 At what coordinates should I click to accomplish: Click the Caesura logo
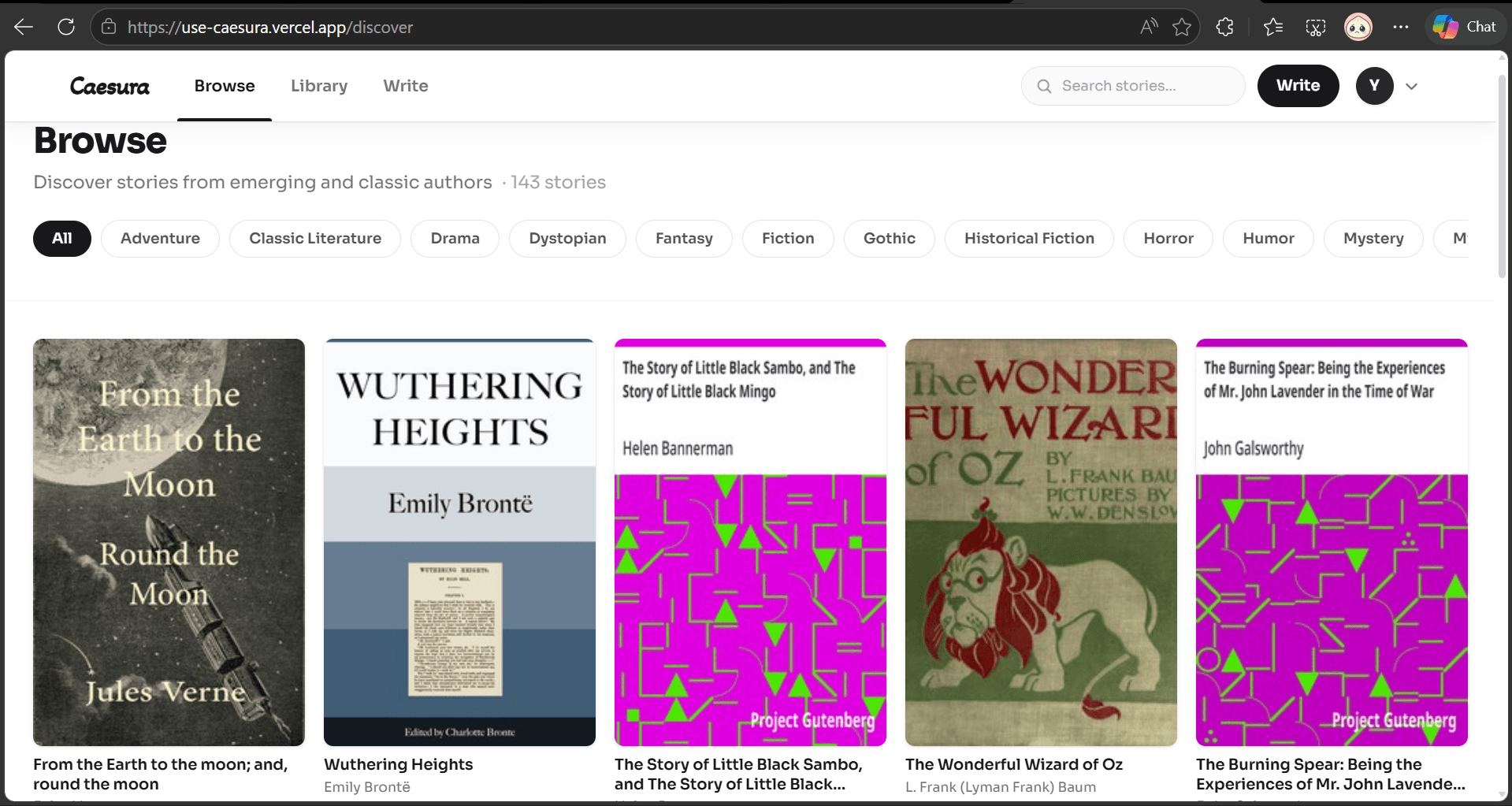coord(110,86)
